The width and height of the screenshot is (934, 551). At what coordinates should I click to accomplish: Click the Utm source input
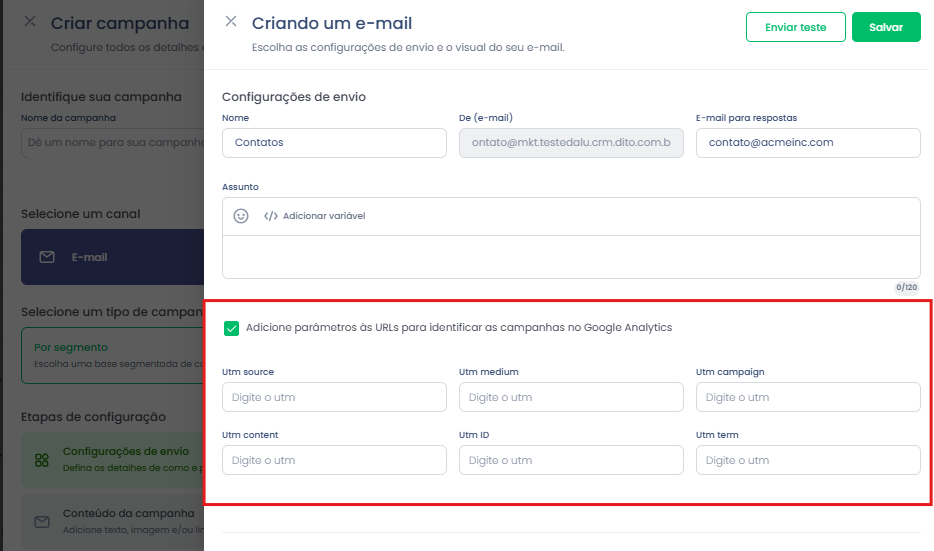pos(334,397)
